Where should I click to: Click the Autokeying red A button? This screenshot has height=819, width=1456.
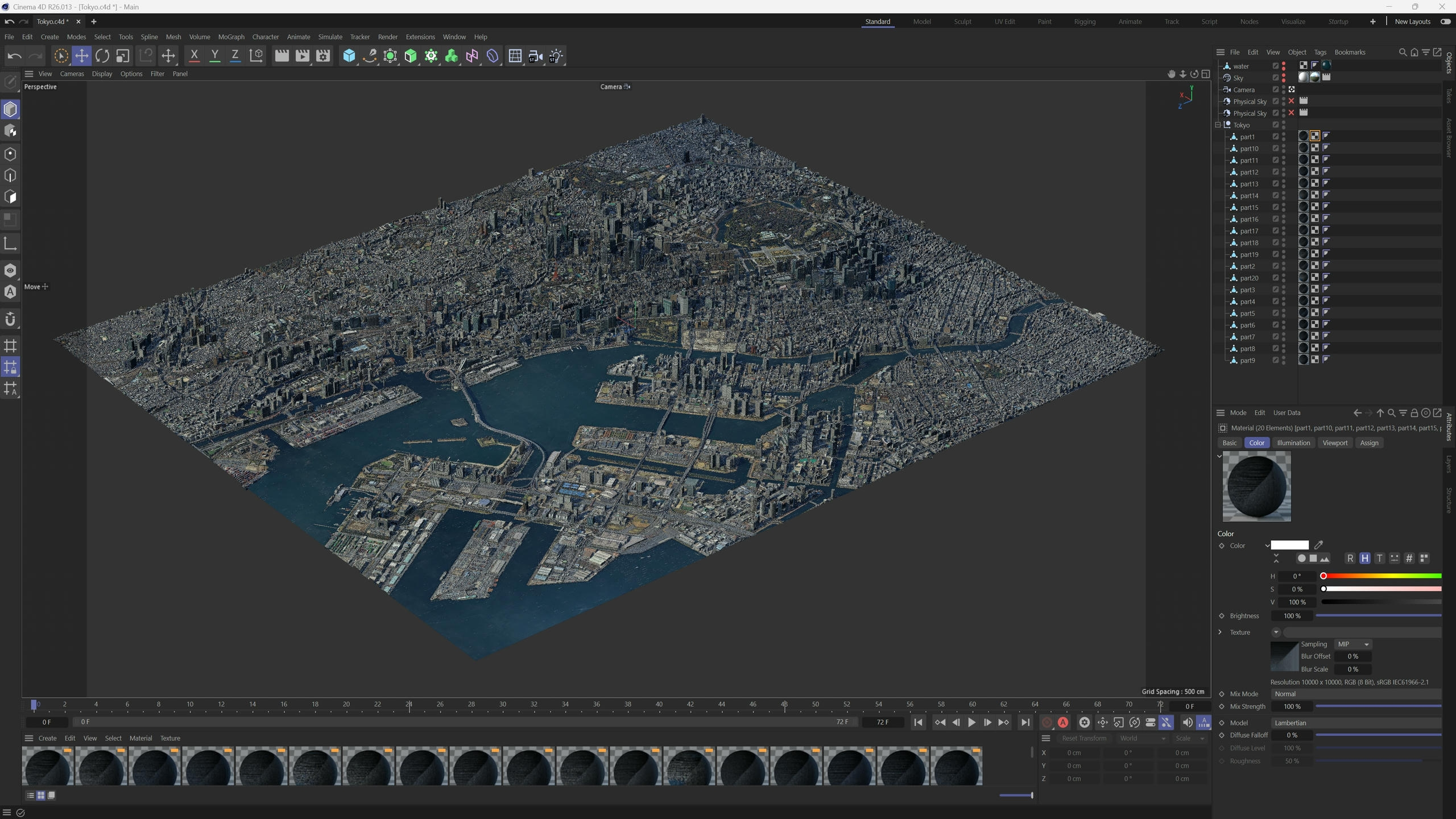[1063, 722]
